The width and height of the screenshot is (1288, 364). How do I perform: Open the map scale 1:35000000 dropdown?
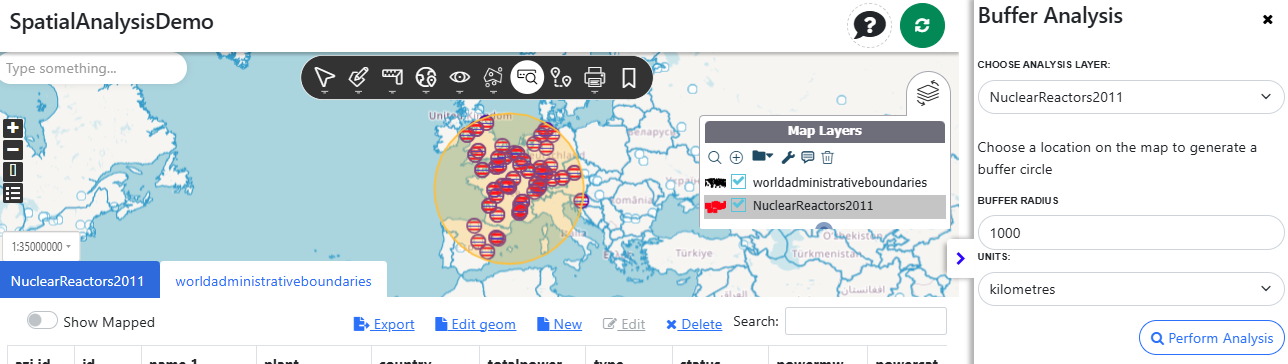40,246
